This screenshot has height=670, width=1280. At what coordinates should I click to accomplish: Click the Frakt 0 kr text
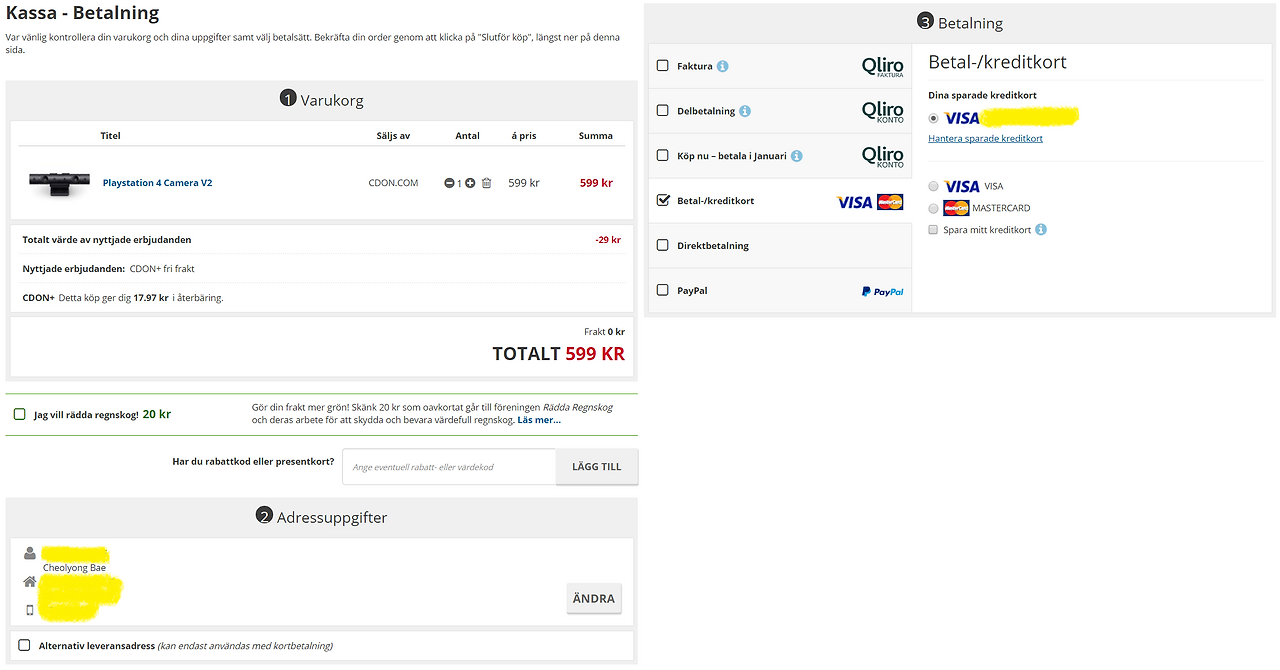[604, 332]
